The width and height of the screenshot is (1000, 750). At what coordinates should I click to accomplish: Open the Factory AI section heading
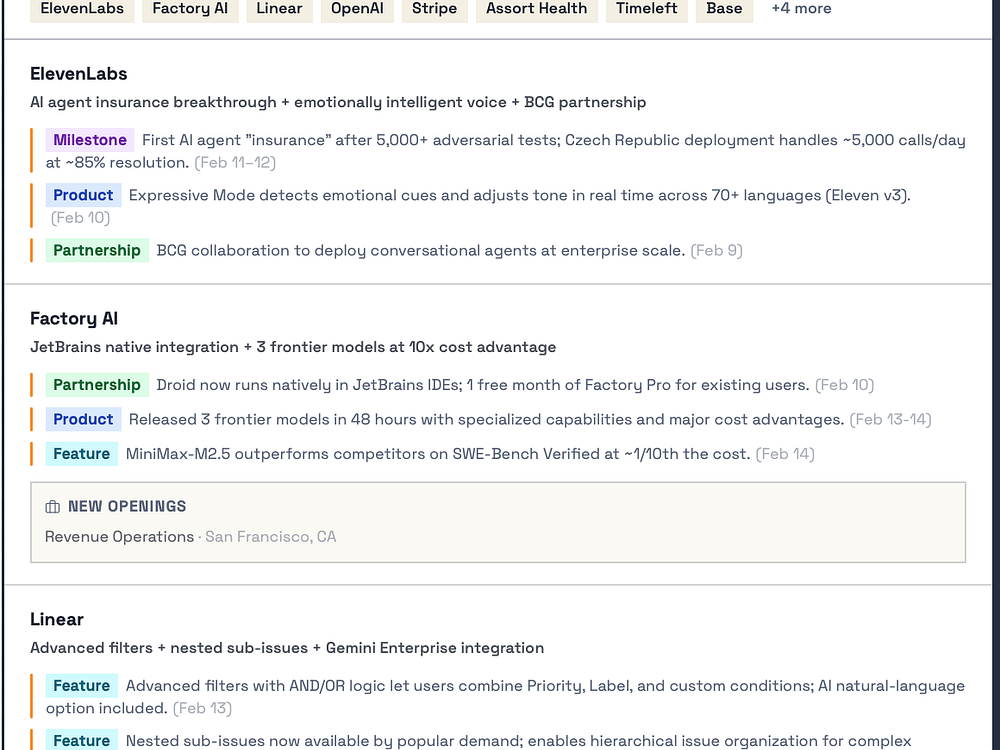coord(74,319)
